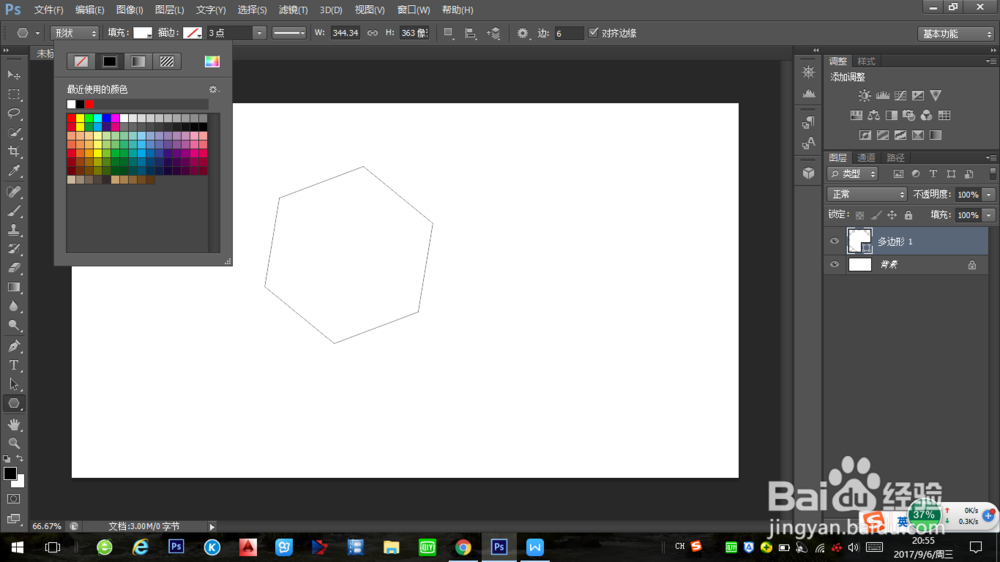Select the Crop tool

coord(14,152)
